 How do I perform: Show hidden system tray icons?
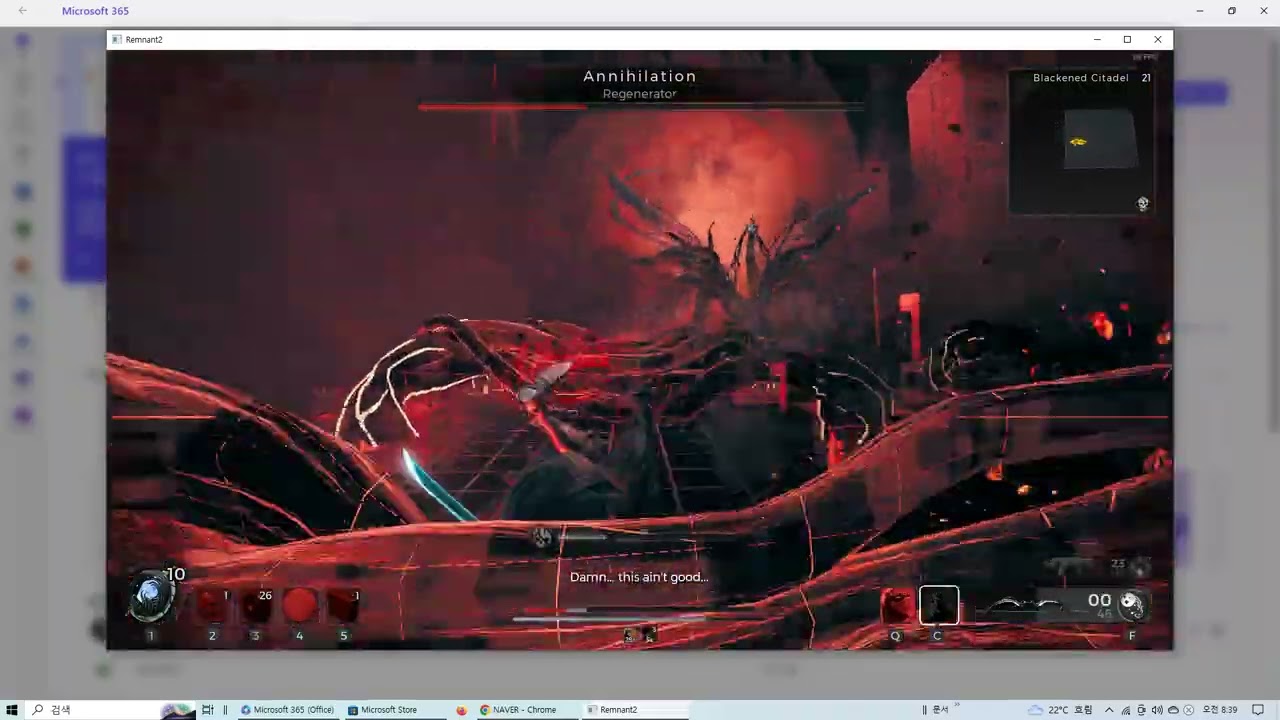(x=1108, y=710)
